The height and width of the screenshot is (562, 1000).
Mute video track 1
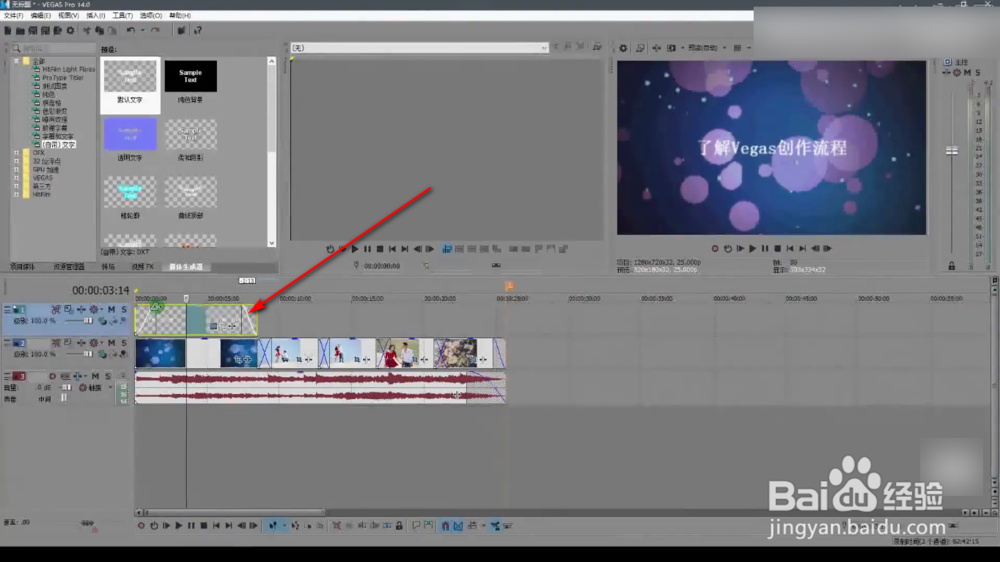112,309
